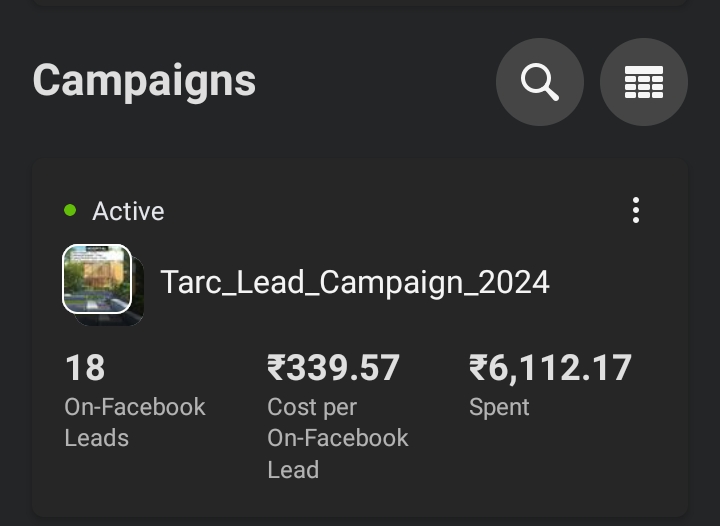This screenshot has width=720, height=526.
Task: Tap the partially visible card above Campaigns
Action: [x=360, y=4]
